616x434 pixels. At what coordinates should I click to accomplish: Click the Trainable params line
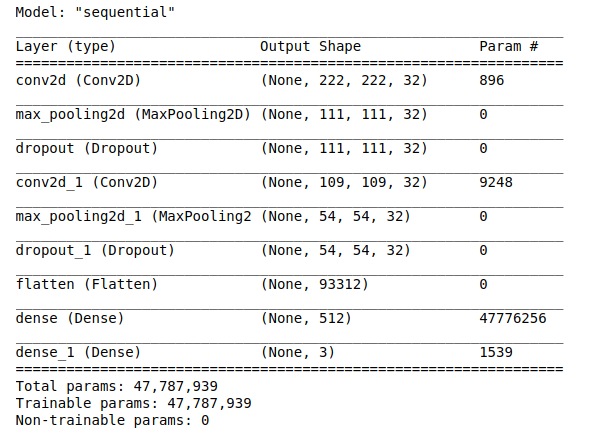133,403
